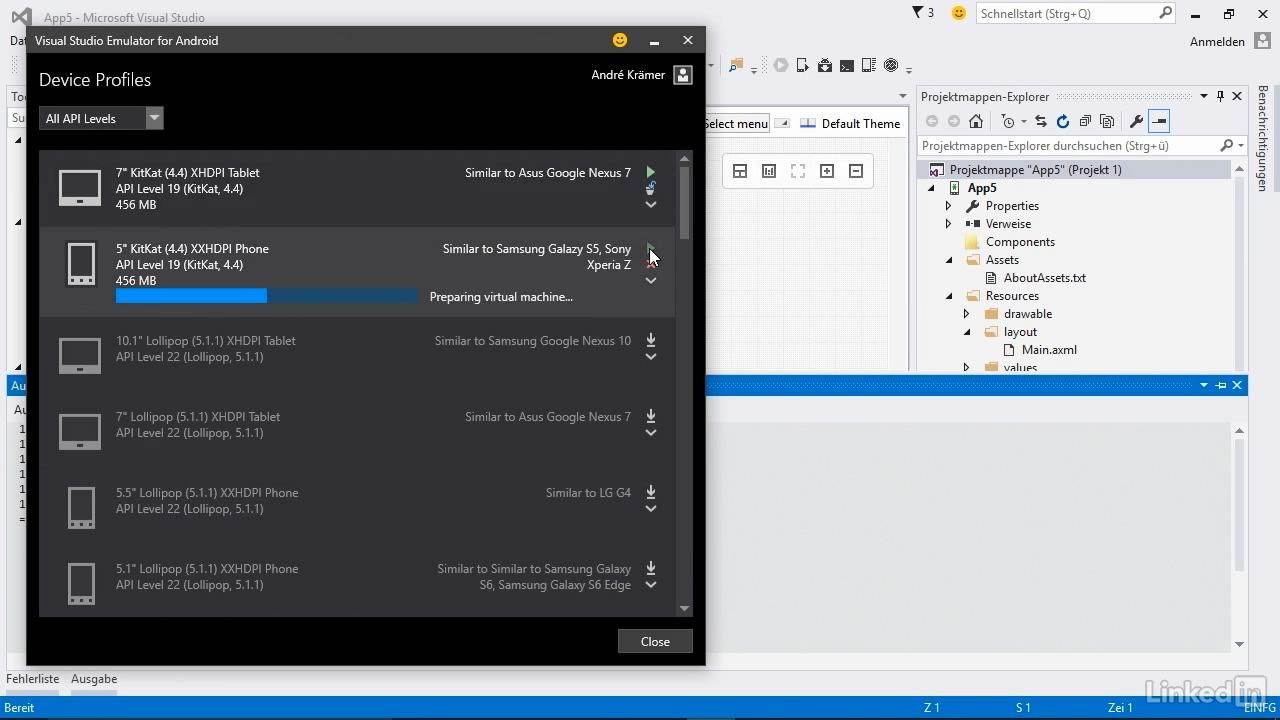Expand details of the 10.1" Lollipop tablet
Viewport: 1280px width, 720px height.
click(651, 357)
